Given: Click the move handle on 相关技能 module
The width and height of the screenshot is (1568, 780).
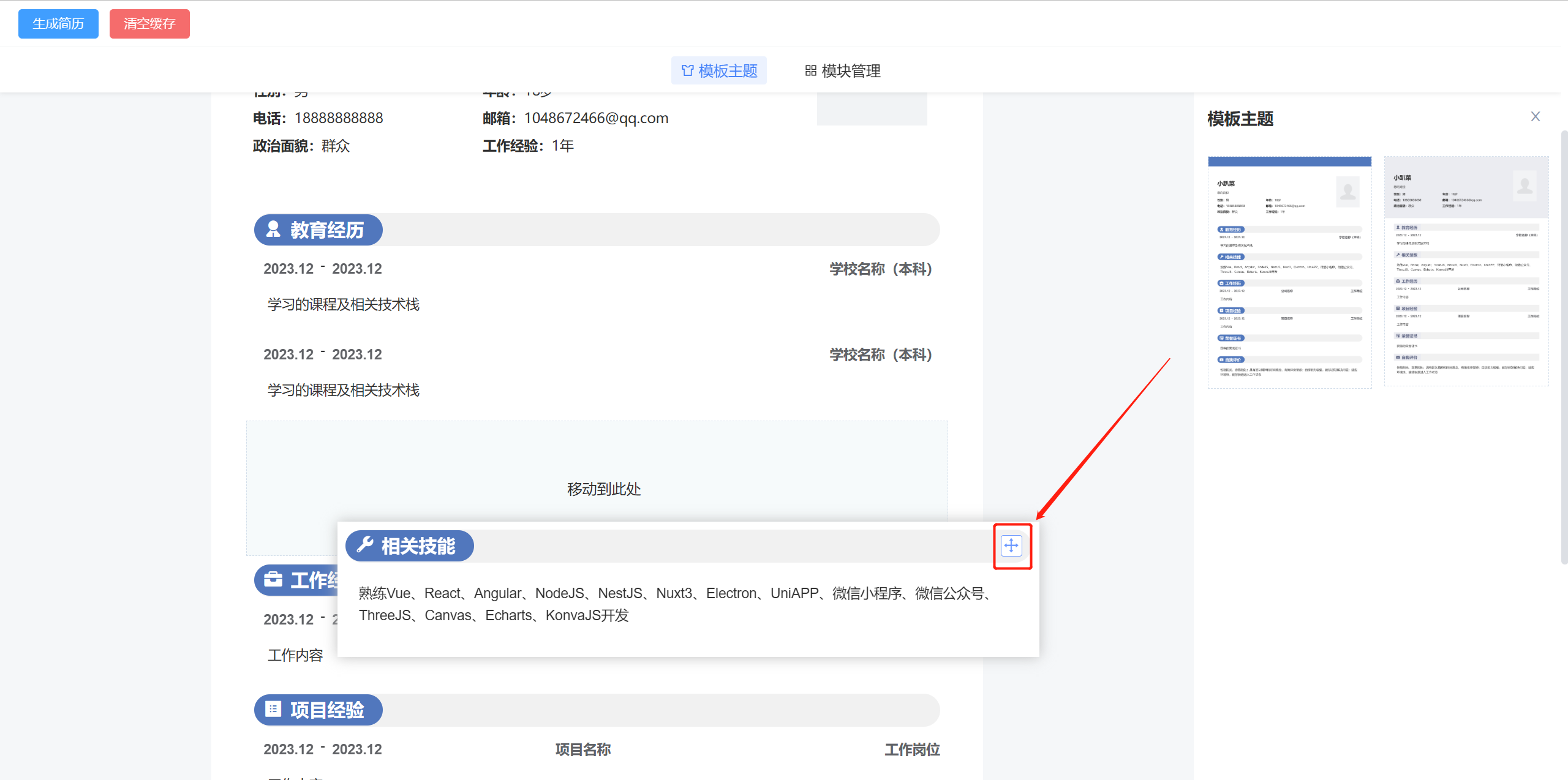Looking at the screenshot, I should [1011, 545].
